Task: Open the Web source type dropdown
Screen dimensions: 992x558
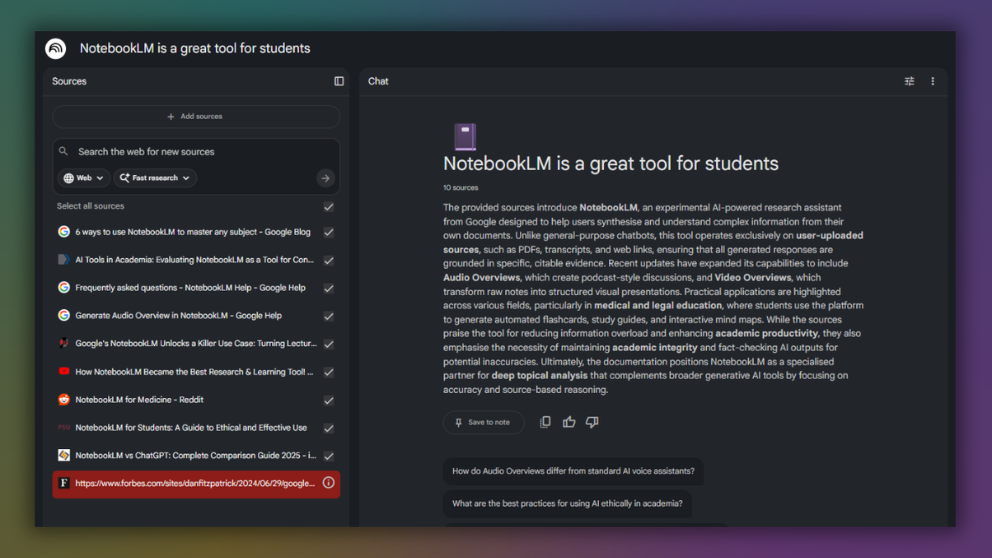Action: [x=84, y=178]
